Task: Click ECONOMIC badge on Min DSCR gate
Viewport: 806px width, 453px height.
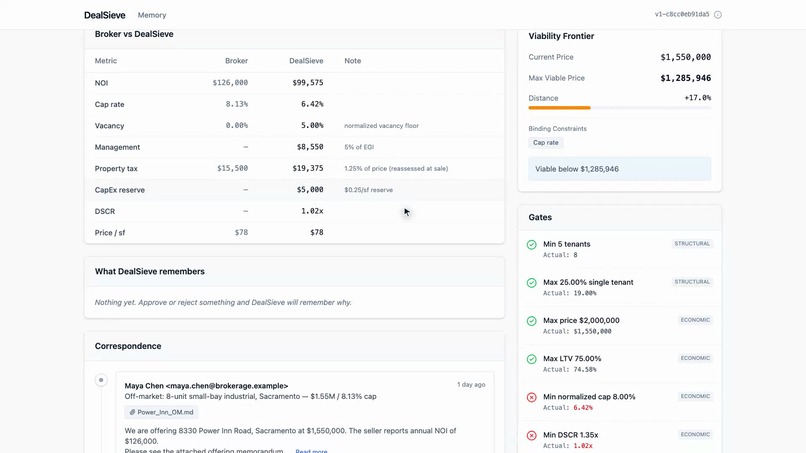Action: (695, 434)
